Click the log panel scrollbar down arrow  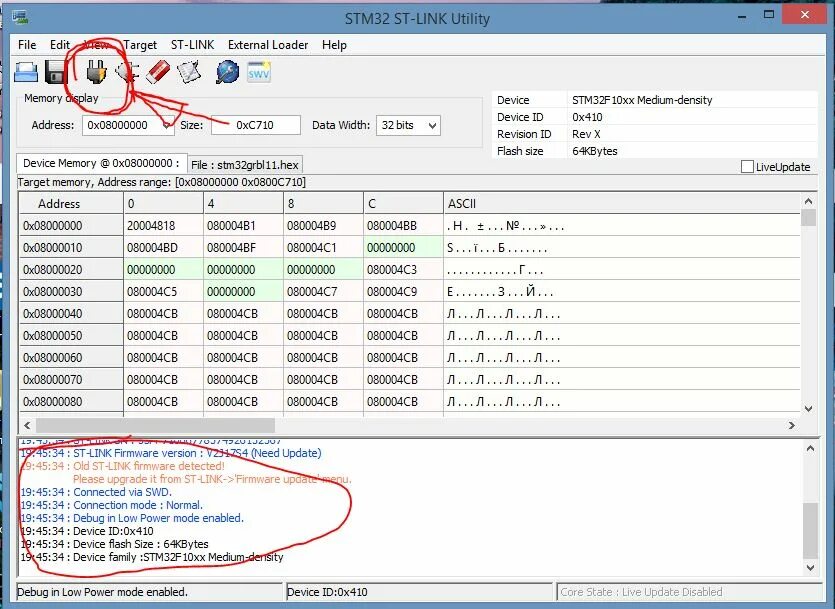(810, 567)
